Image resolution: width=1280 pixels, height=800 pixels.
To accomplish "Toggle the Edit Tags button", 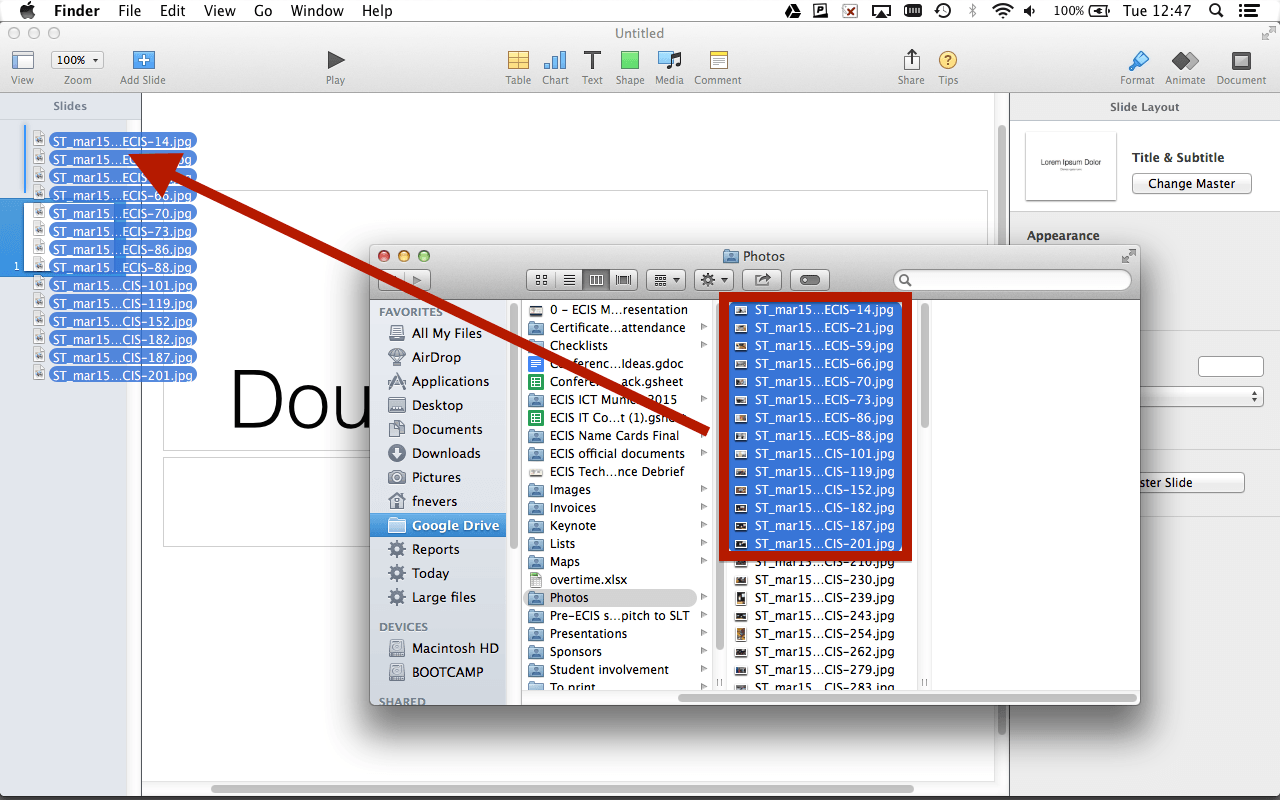I will 809,279.
